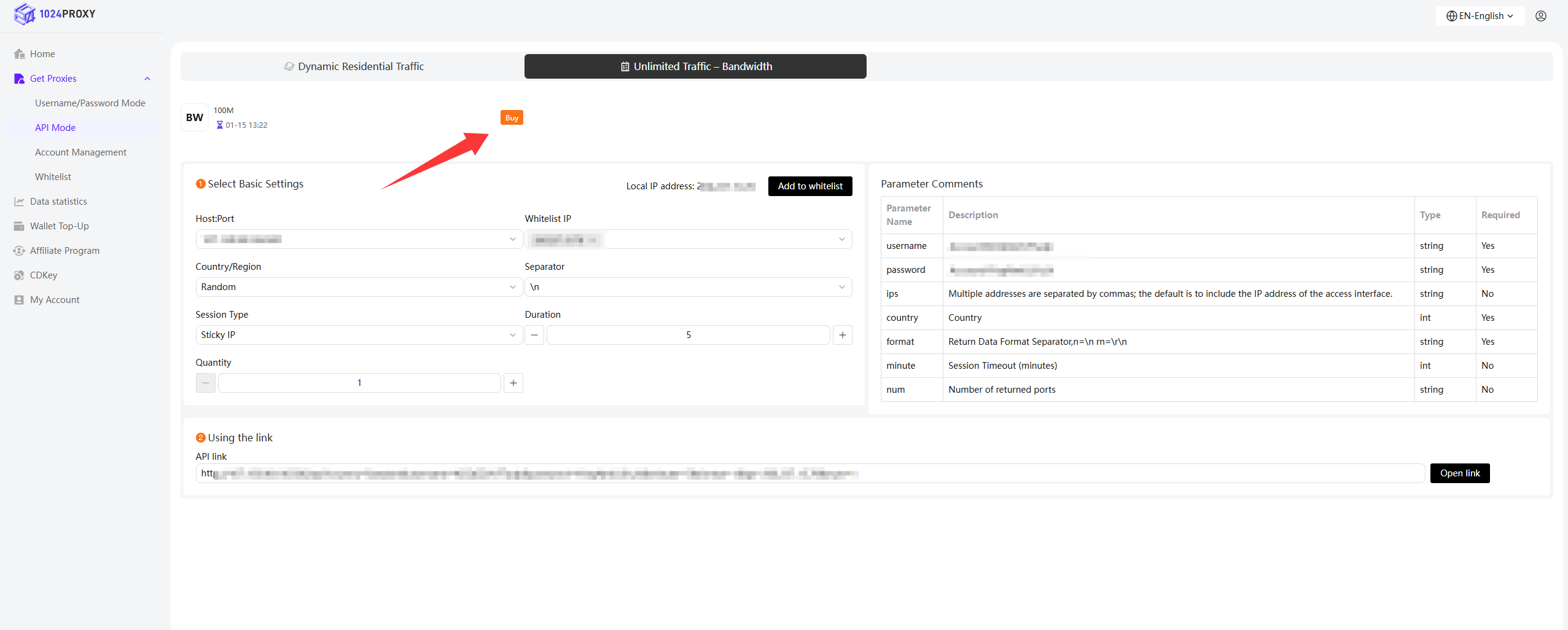1568x630 pixels.
Task: Open the Session Type dropdown
Action: tap(358, 335)
